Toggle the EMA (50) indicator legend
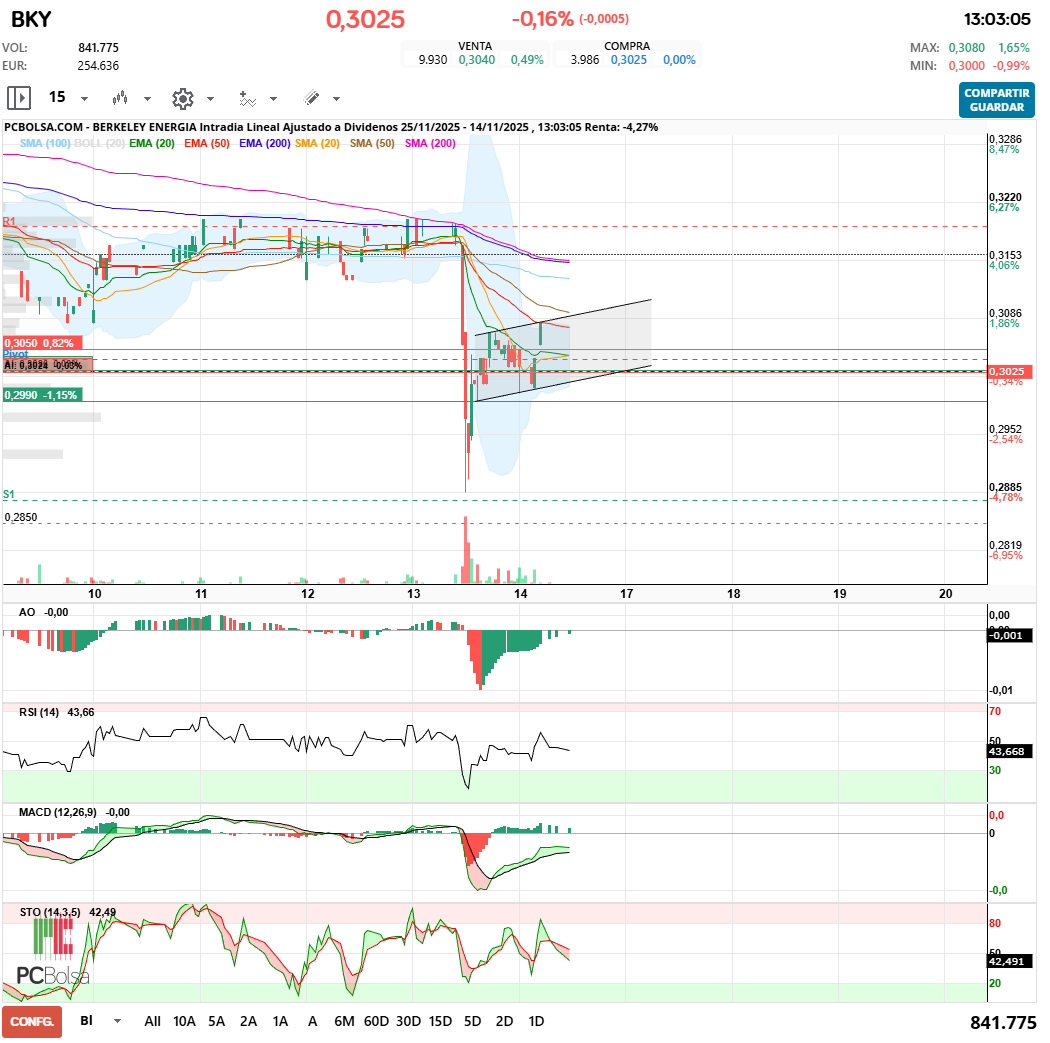 pyautogui.click(x=207, y=143)
